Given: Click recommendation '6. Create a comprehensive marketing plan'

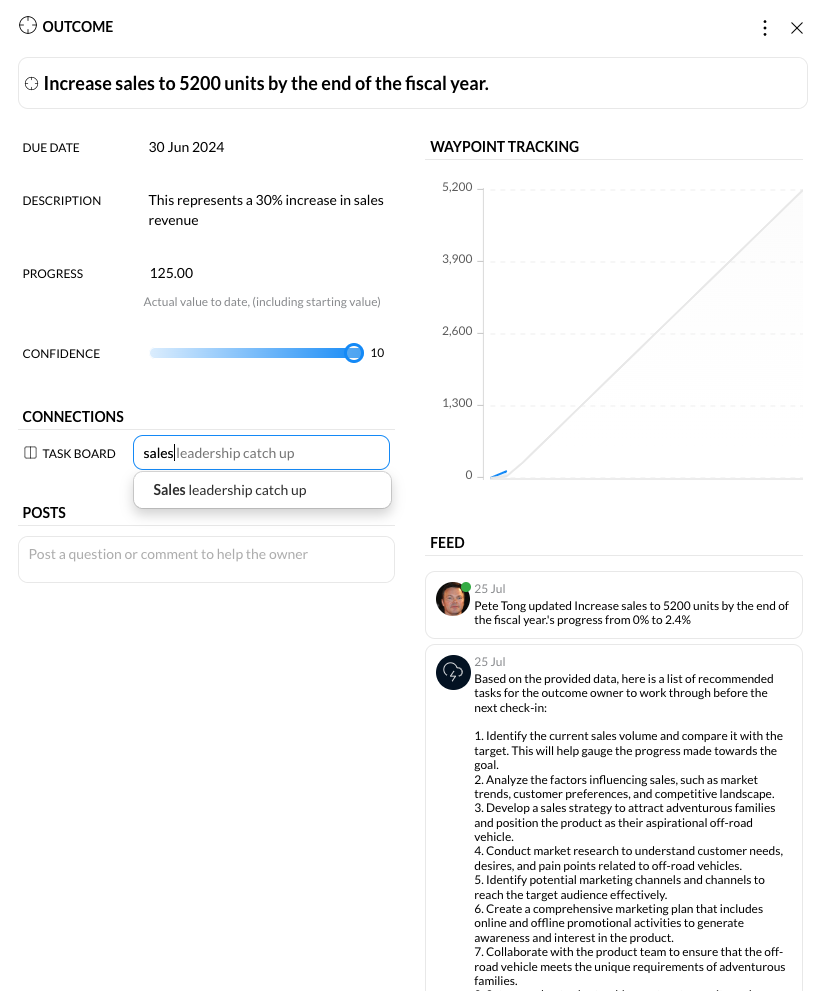Looking at the screenshot, I should pyautogui.click(x=619, y=923).
